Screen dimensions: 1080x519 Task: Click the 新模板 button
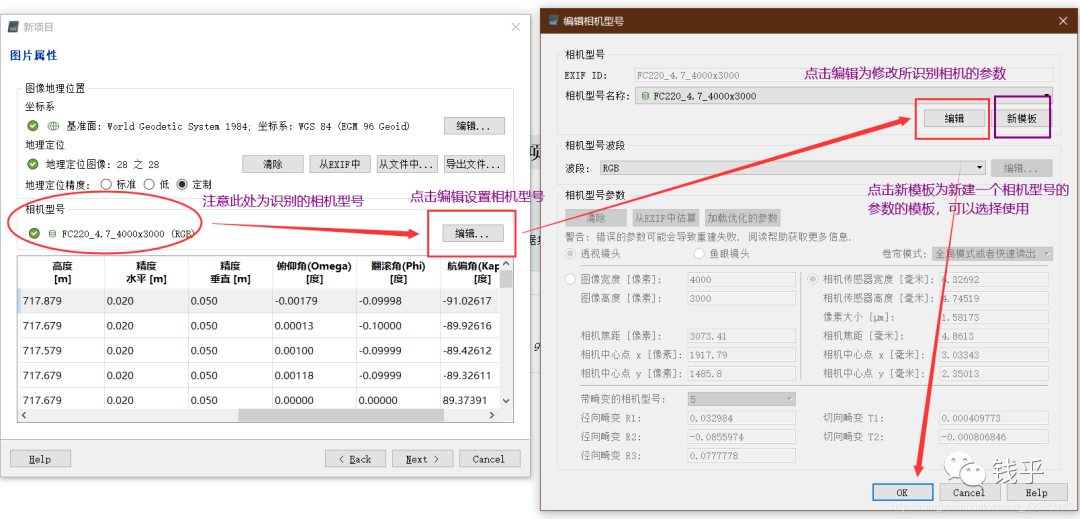pos(1022,118)
